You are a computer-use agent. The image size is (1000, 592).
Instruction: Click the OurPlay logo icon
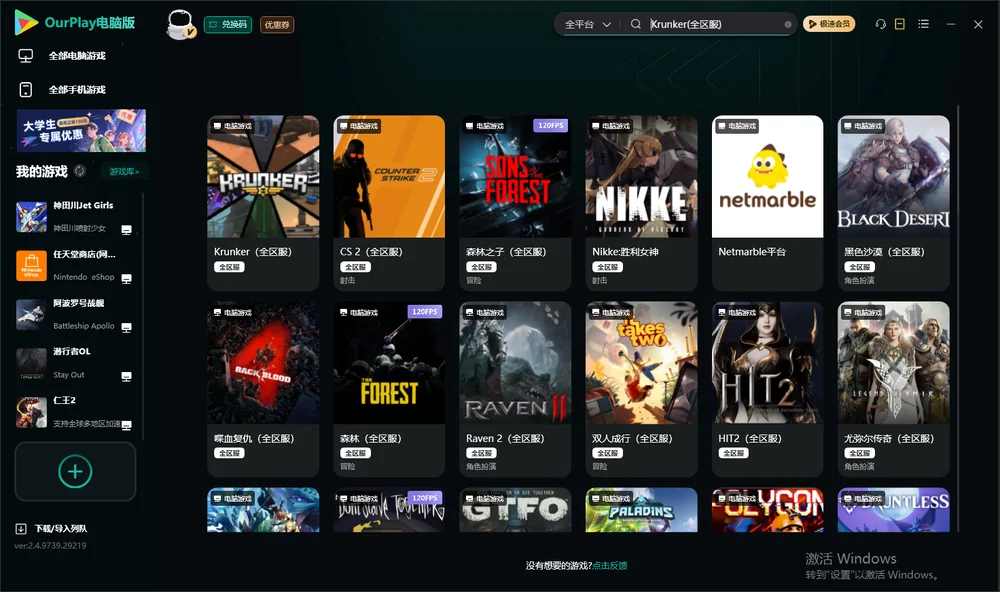point(26,23)
